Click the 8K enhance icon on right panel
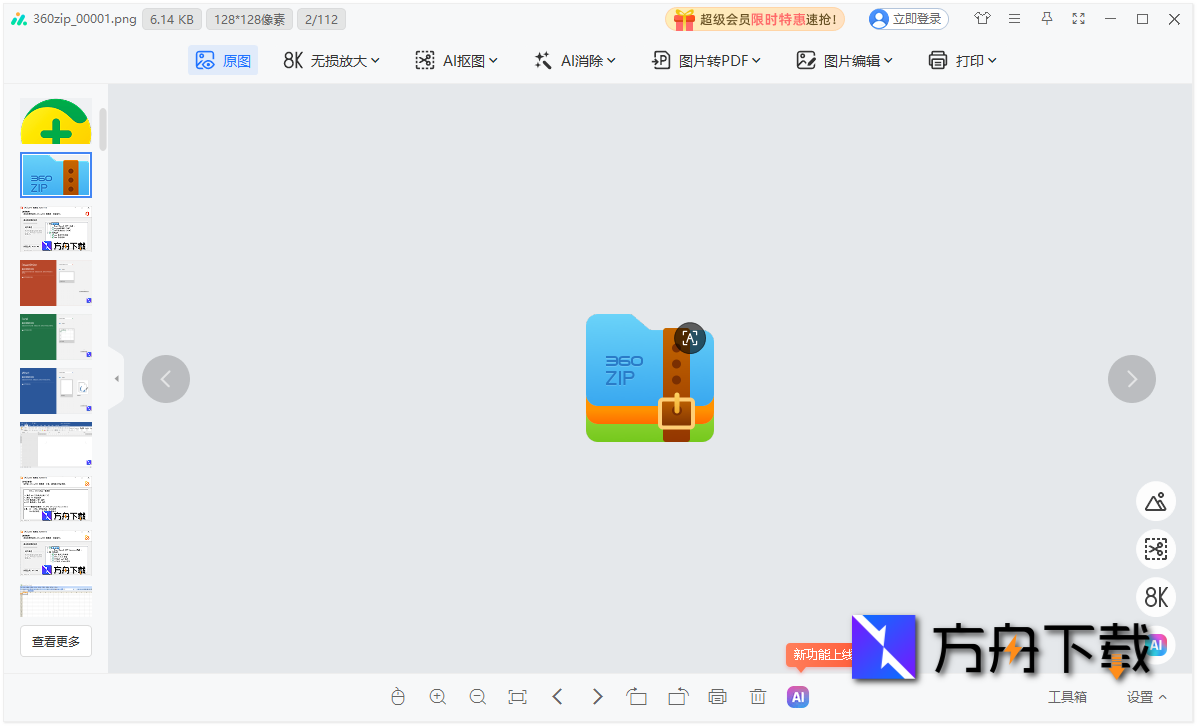This screenshot has width=1197, height=726. point(1155,597)
